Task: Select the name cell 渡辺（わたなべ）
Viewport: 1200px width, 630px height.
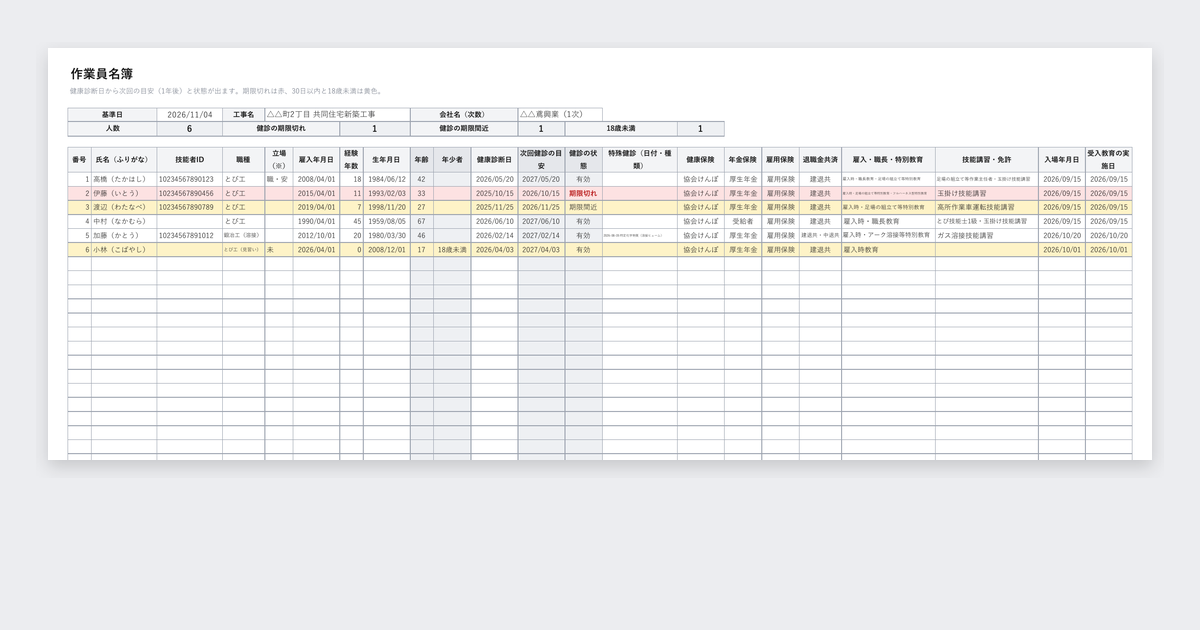Action: pos(123,207)
